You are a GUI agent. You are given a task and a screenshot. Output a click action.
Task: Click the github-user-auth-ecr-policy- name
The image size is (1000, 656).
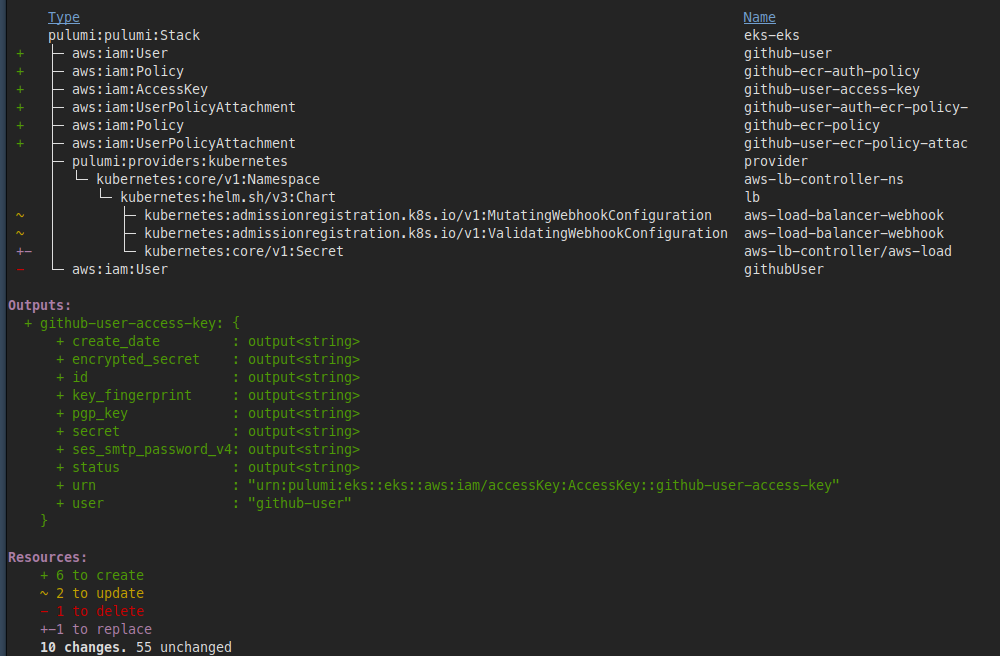pos(856,107)
